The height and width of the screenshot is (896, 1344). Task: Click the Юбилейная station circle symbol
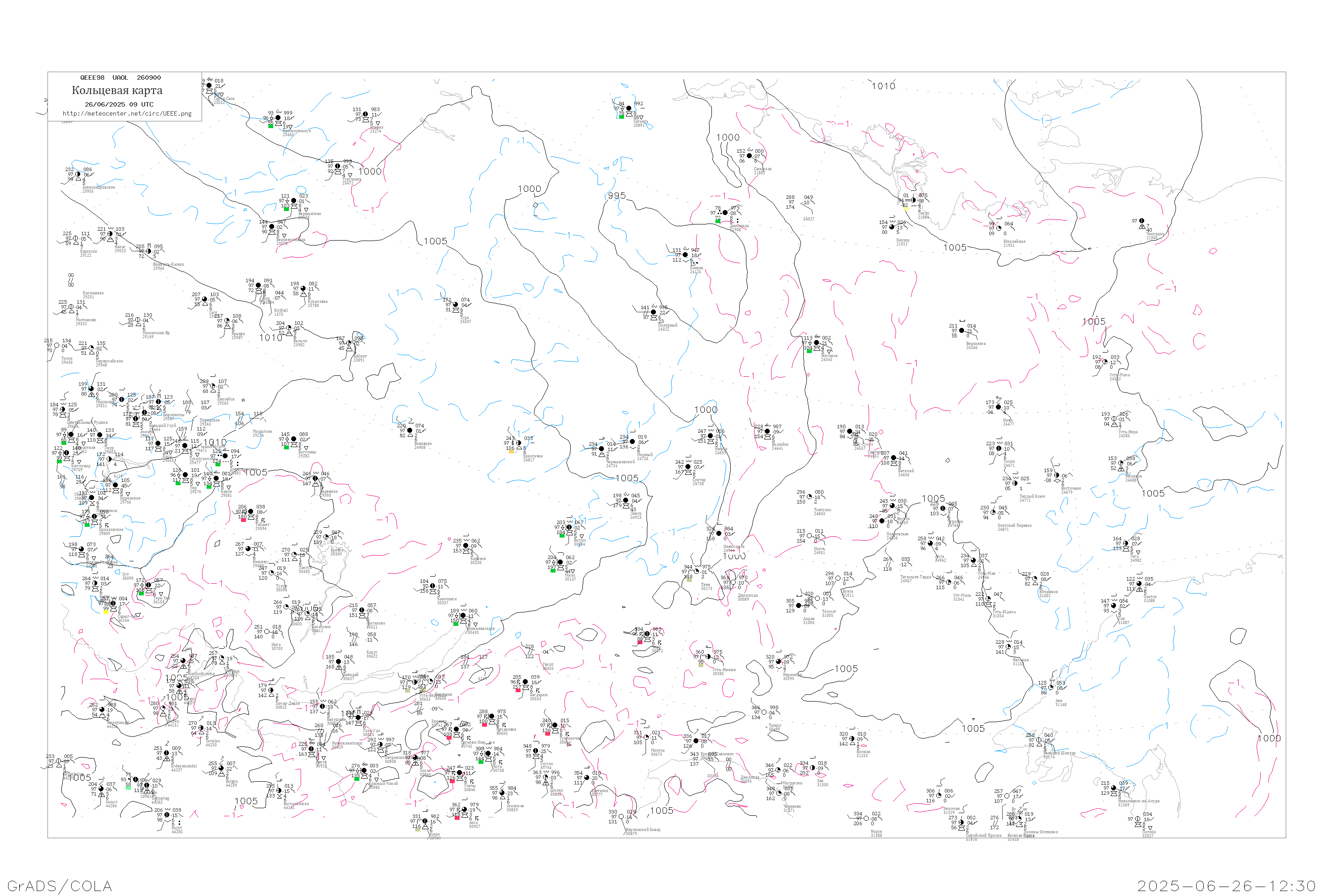999,228
